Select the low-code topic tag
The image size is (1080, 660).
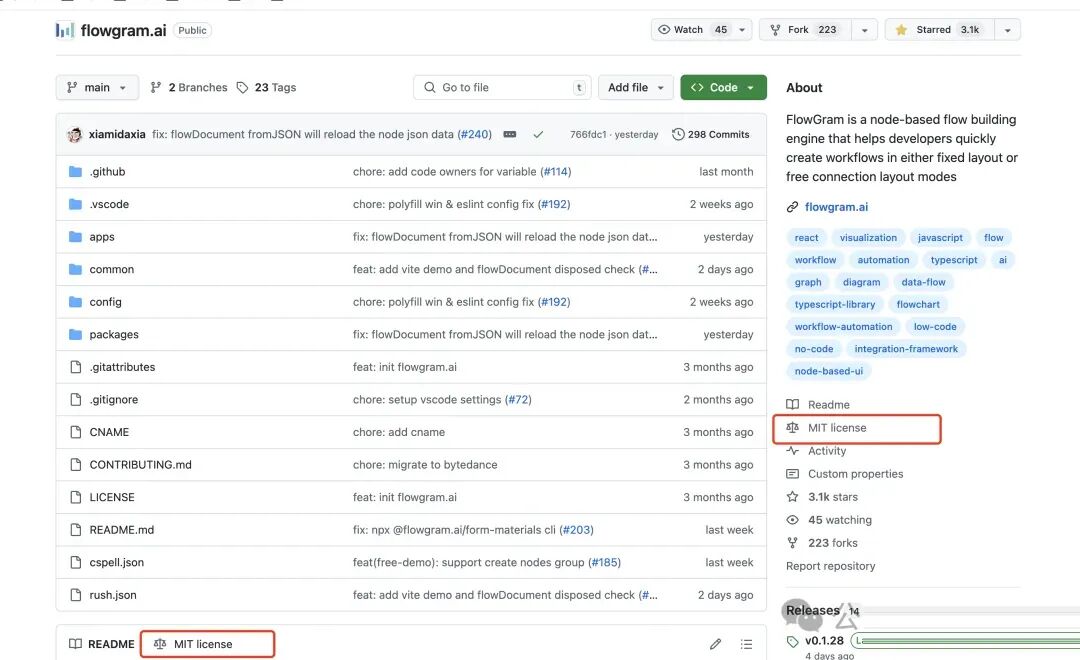pyautogui.click(x=935, y=327)
